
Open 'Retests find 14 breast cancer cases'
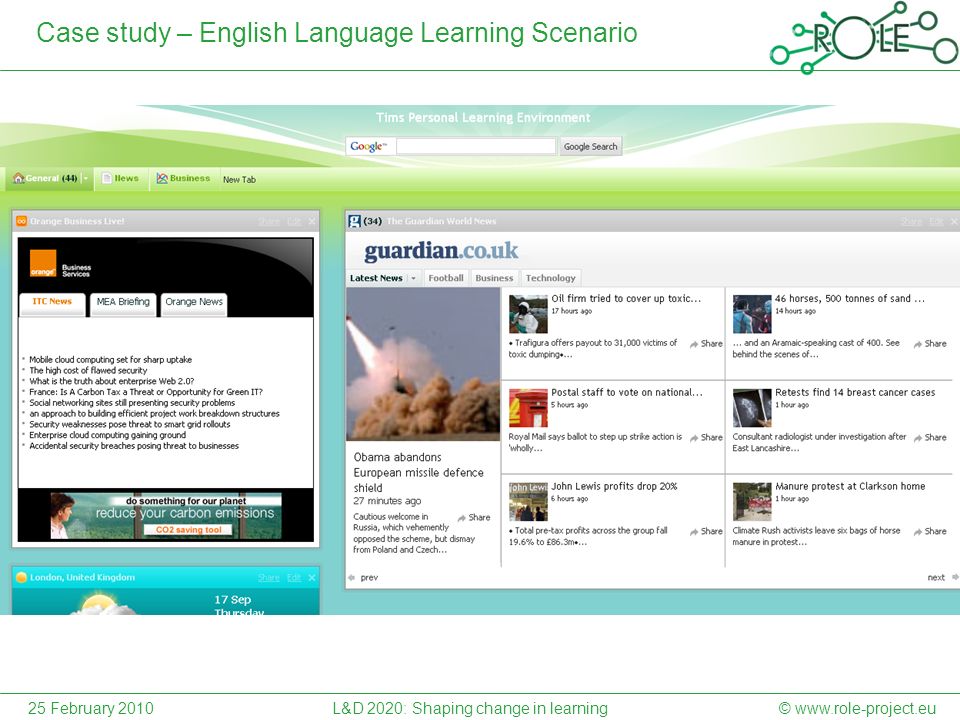coord(855,392)
